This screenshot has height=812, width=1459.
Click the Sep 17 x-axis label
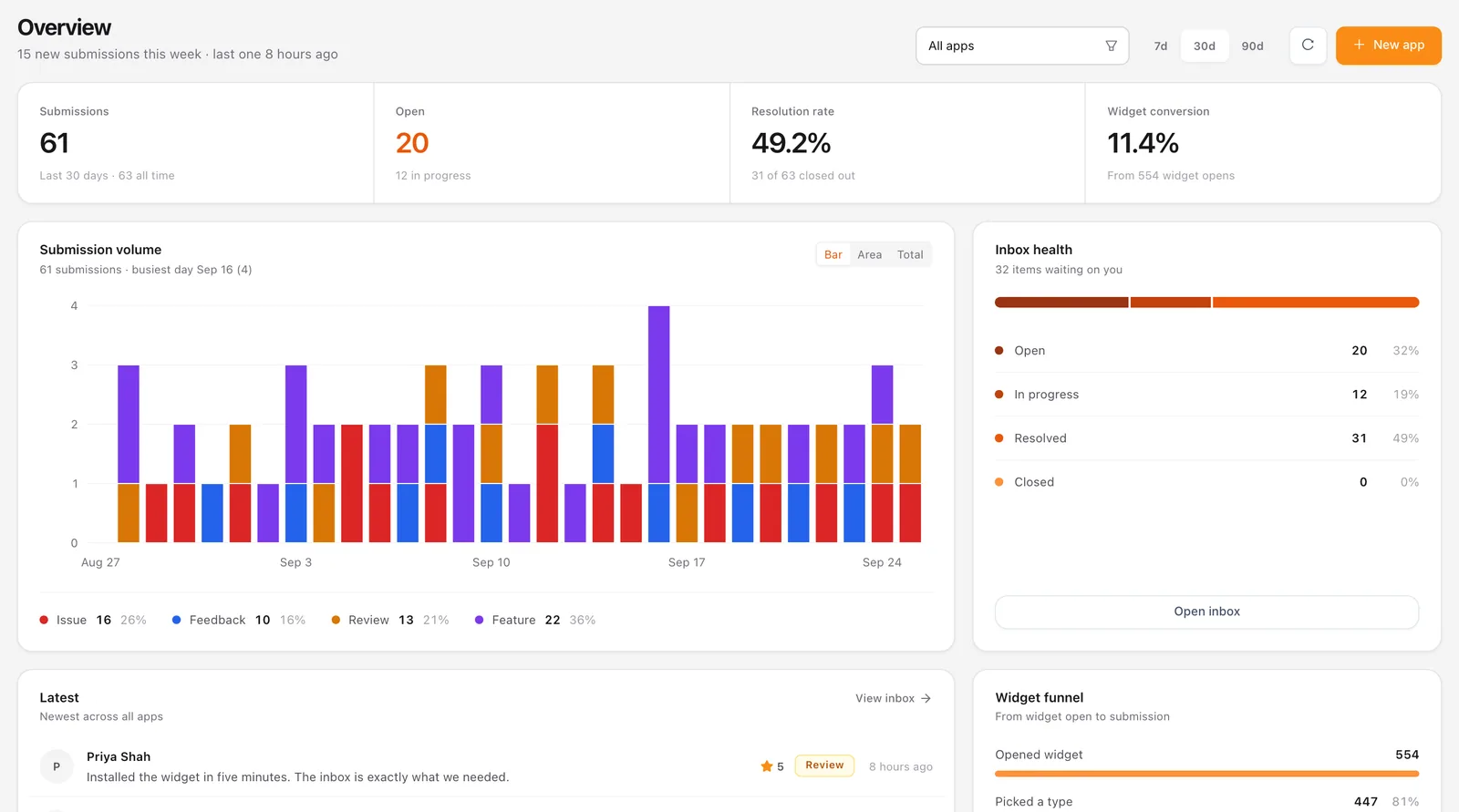tap(687, 562)
